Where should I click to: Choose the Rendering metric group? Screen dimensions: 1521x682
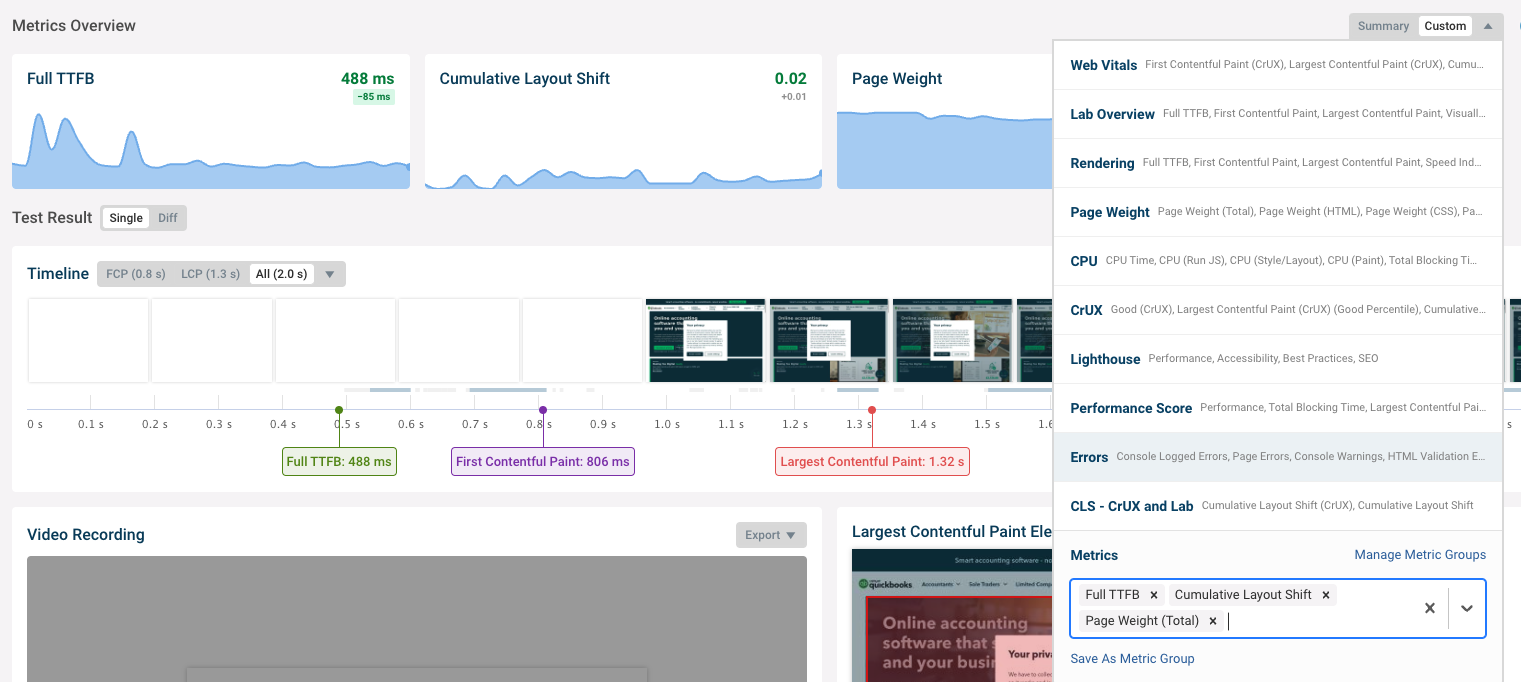(x=1278, y=163)
